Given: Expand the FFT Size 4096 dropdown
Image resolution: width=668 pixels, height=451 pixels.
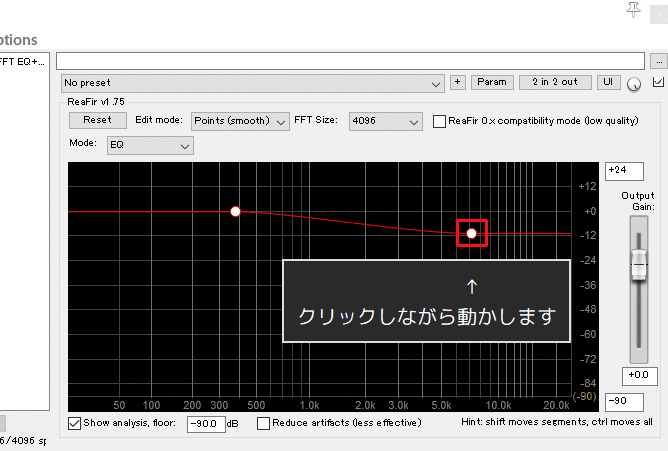Looking at the screenshot, I should pyautogui.click(x=385, y=121).
